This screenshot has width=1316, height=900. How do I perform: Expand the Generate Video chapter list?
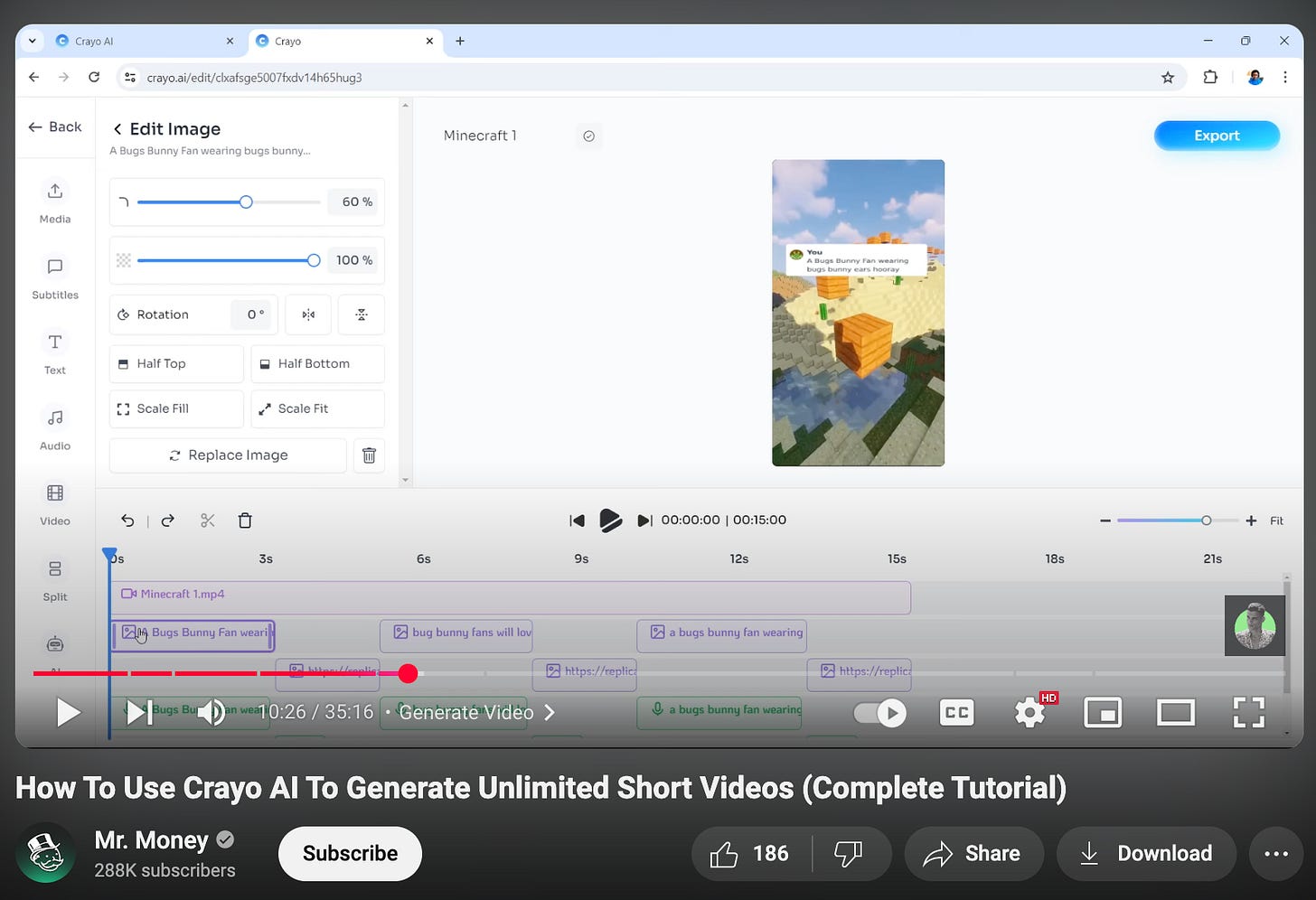pos(476,713)
